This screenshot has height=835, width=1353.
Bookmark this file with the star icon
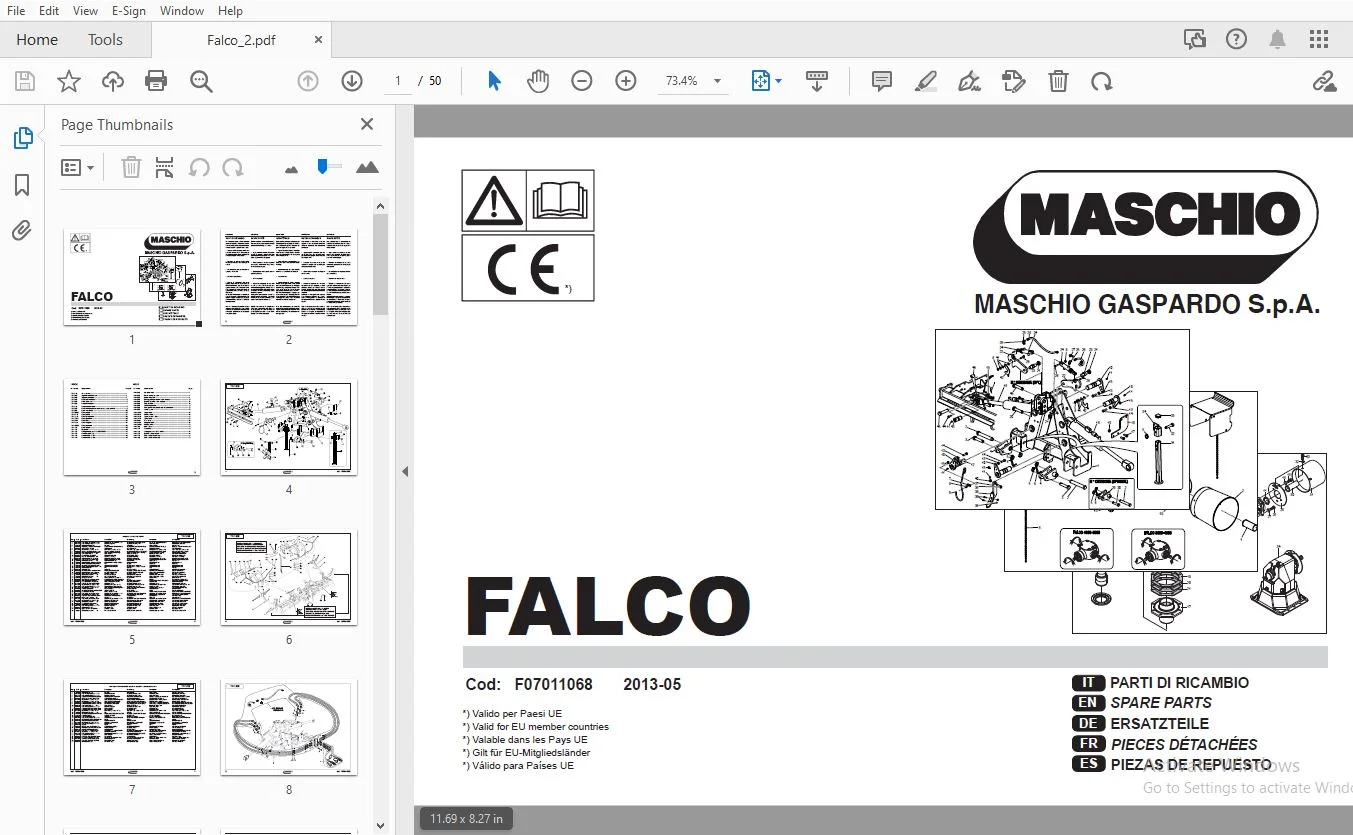tap(69, 81)
